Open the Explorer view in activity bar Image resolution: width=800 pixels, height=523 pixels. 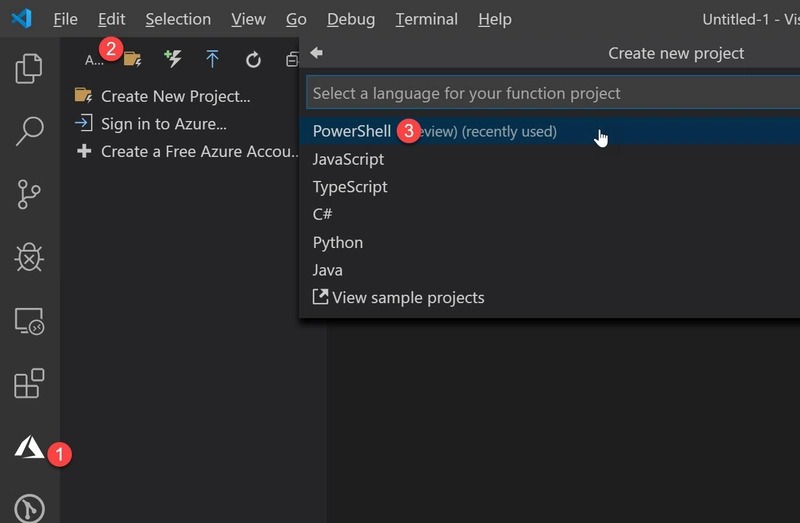point(30,69)
